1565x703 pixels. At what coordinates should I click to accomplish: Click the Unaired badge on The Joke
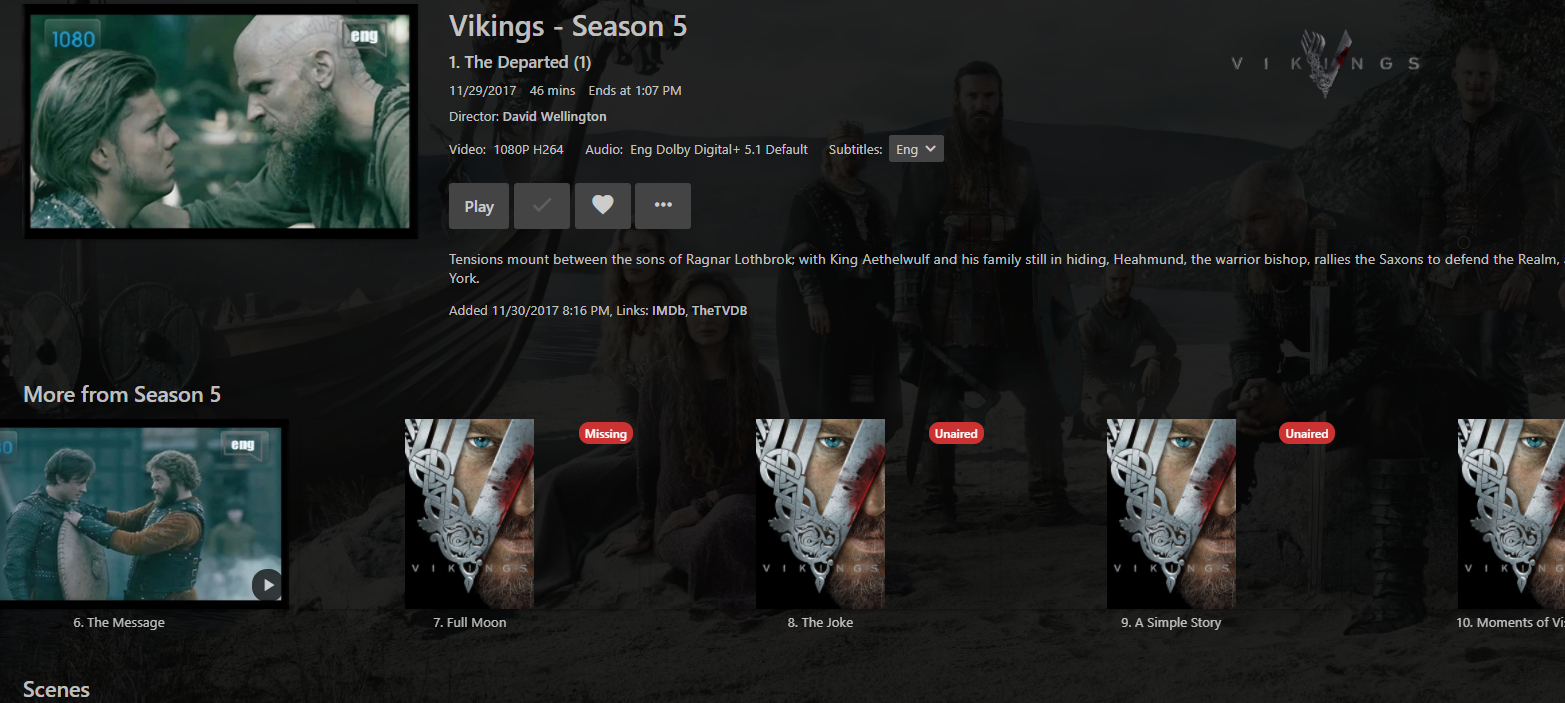pyautogui.click(x=956, y=433)
